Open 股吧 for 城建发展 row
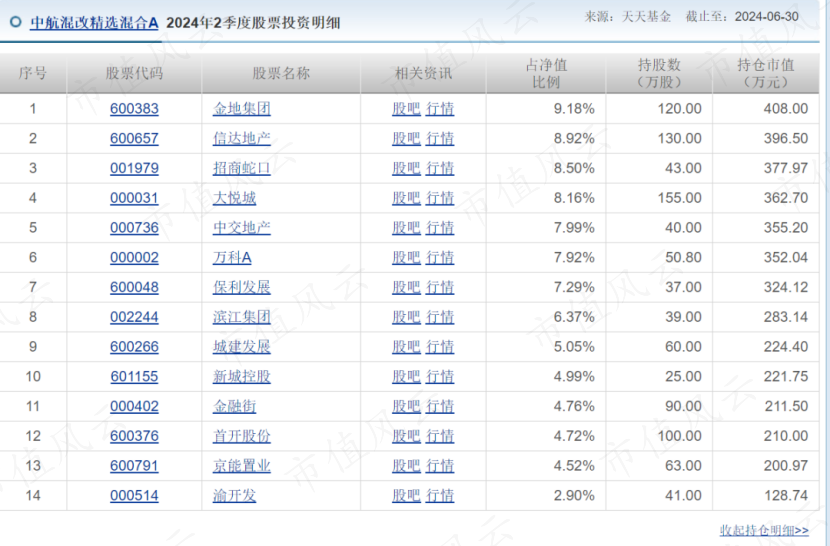830x546 pixels. pos(406,346)
